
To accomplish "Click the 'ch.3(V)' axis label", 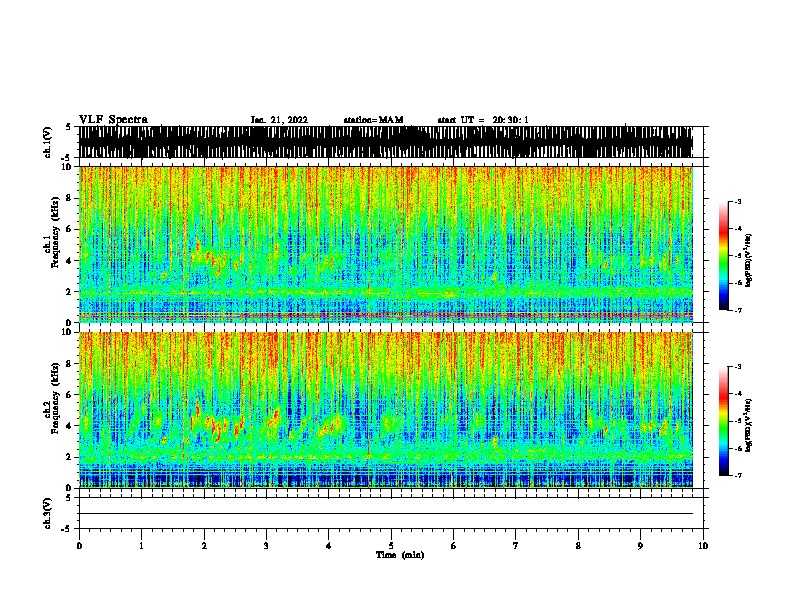I will coord(48,513).
